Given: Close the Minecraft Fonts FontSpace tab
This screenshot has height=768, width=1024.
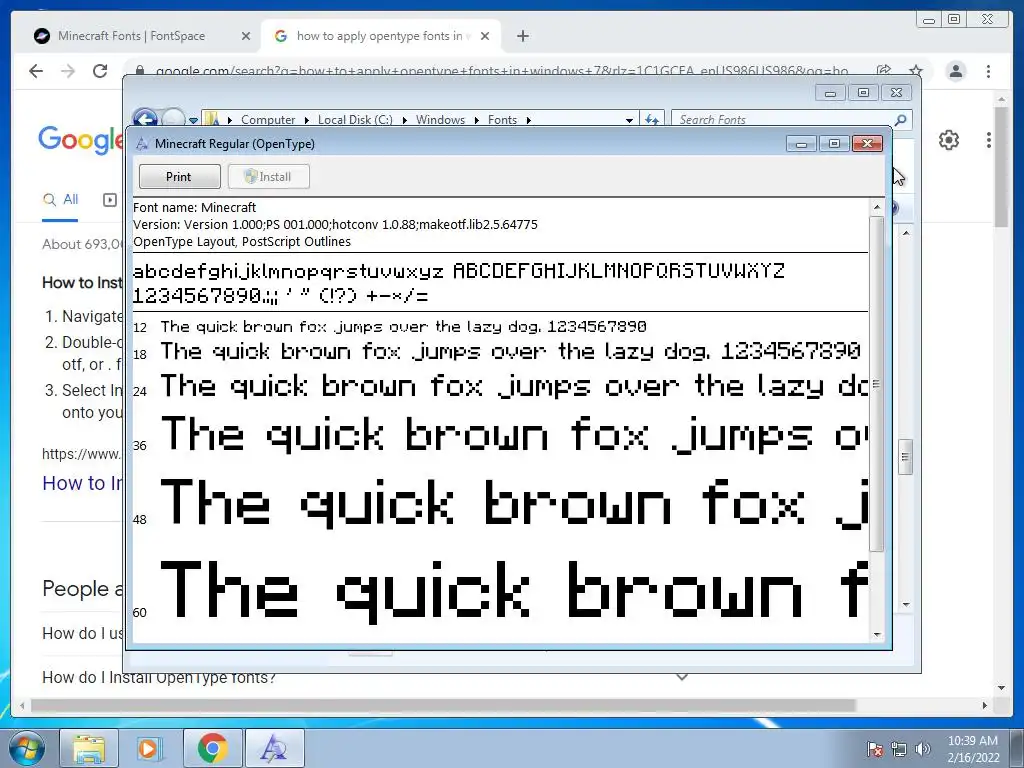Looking at the screenshot, I should tap(246, 36).
